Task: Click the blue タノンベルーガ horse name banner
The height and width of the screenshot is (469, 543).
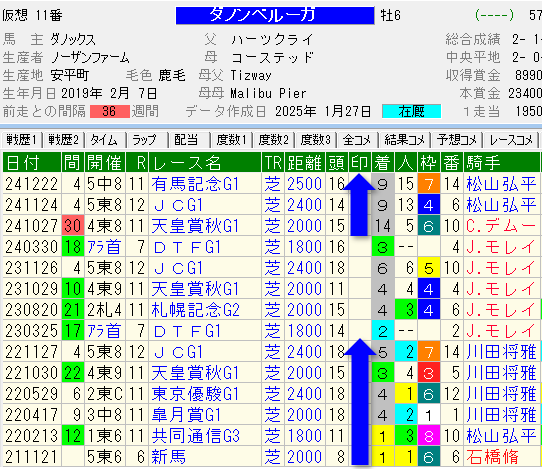Action: click(275, 16)
